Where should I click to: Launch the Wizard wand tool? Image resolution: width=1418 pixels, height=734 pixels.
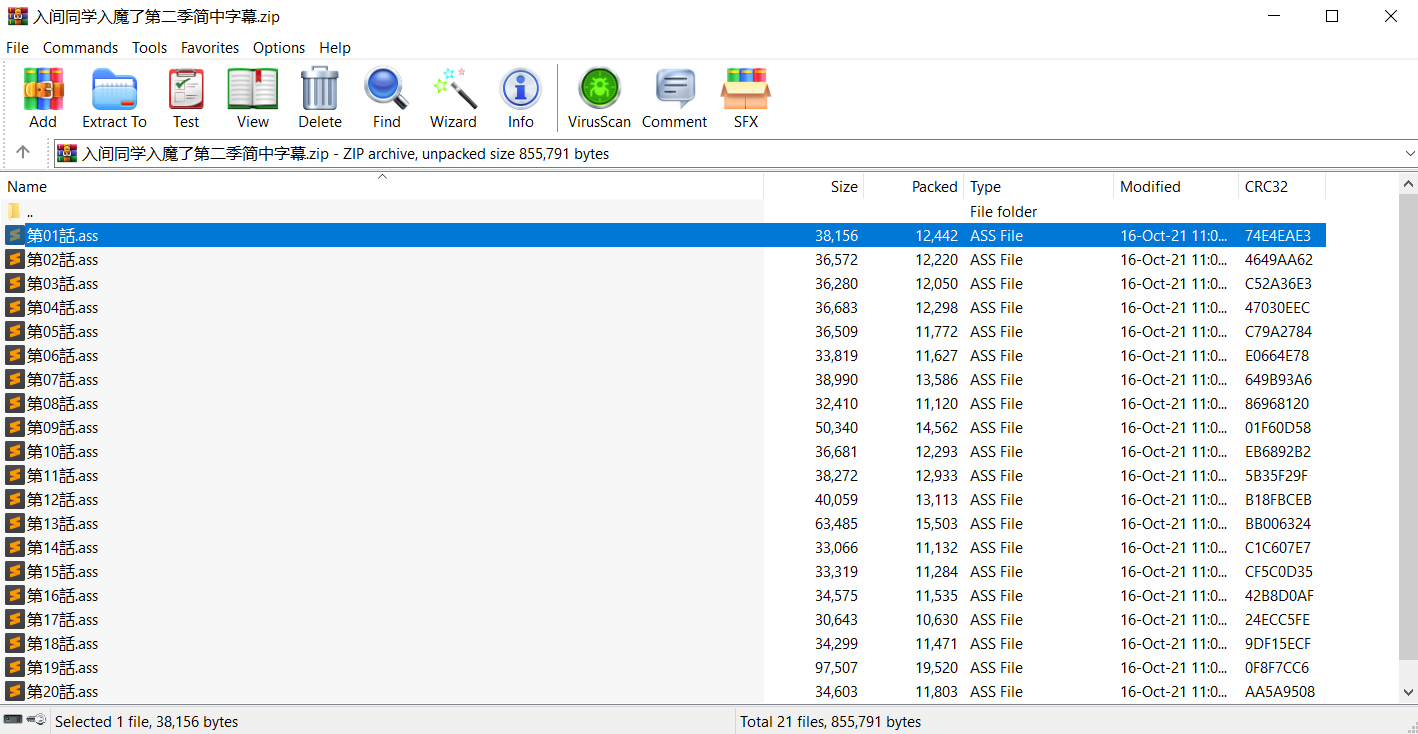453,89
